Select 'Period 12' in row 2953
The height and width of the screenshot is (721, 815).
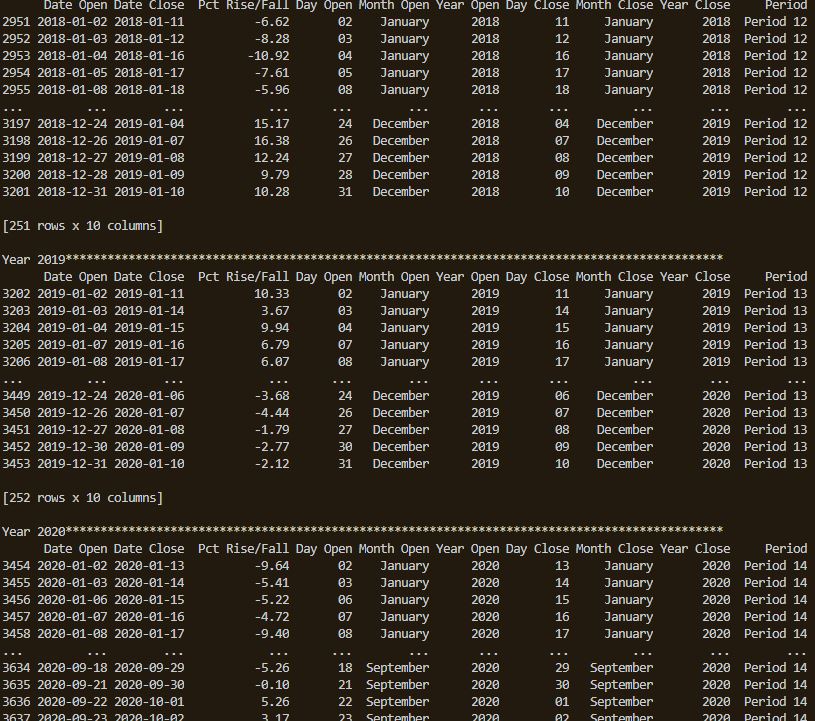coord(775,56)
